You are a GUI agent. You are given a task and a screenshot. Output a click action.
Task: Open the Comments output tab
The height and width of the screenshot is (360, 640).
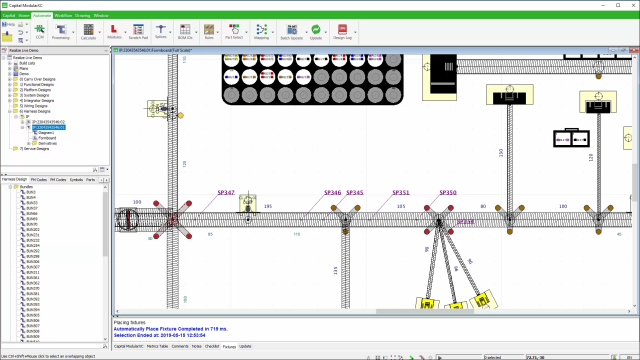(x=180, y=346)
